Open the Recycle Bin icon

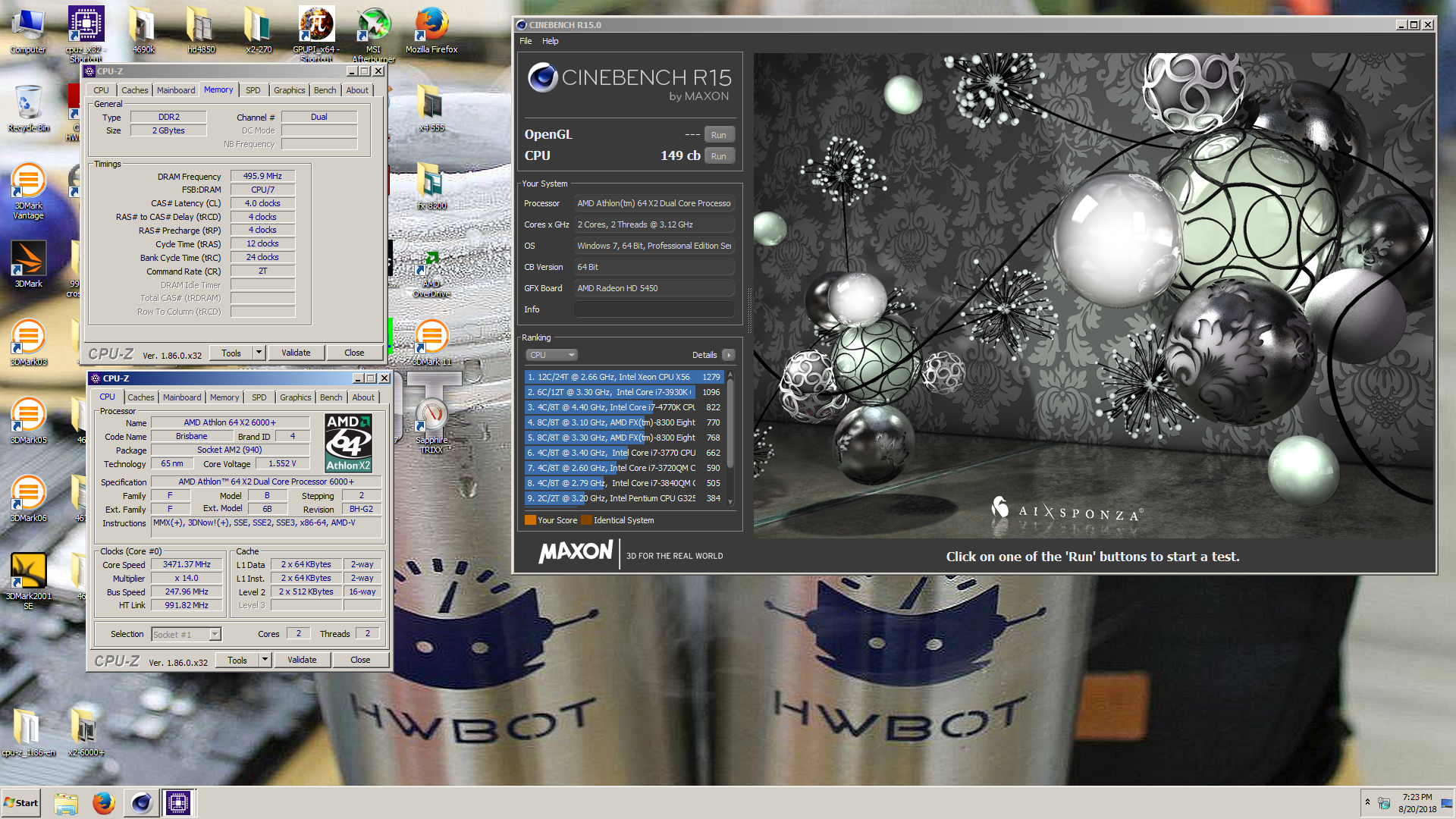point(28,108)
